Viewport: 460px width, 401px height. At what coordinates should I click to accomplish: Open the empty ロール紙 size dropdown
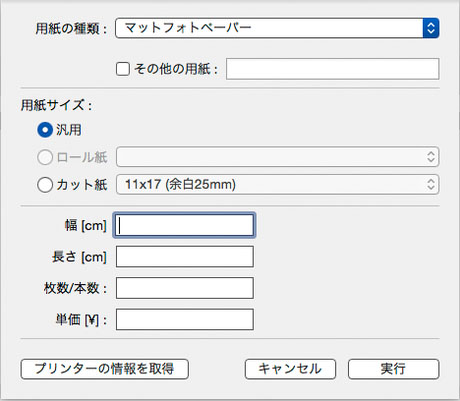(x=277, y=157)
